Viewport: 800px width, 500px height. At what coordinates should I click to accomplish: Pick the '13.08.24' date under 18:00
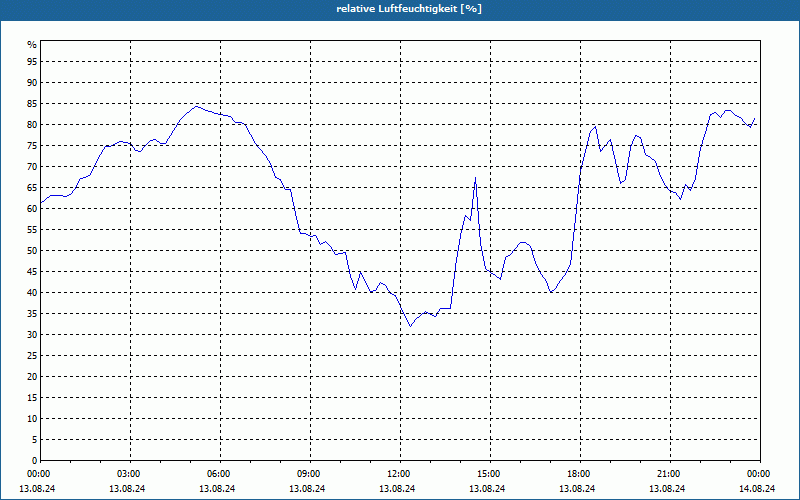pyautogui.click(x=577, y=489)
